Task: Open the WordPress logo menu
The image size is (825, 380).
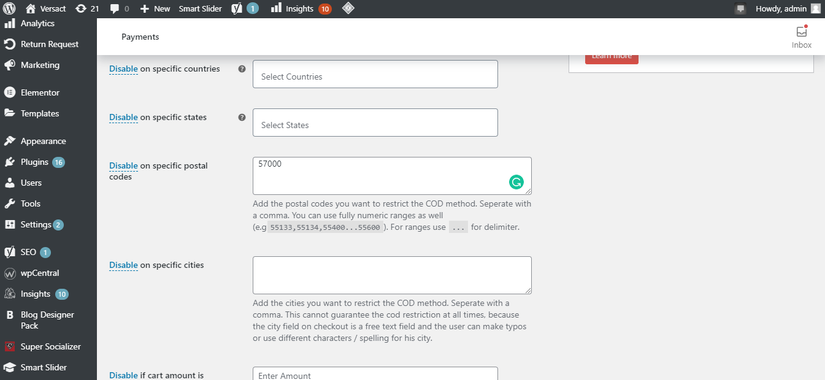Action: (9, 8)
